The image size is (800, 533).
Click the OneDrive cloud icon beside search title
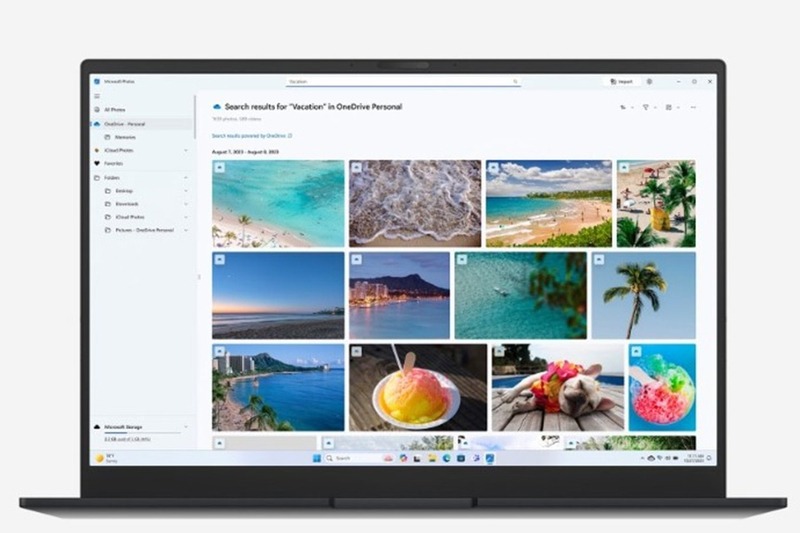pos(217,106)
